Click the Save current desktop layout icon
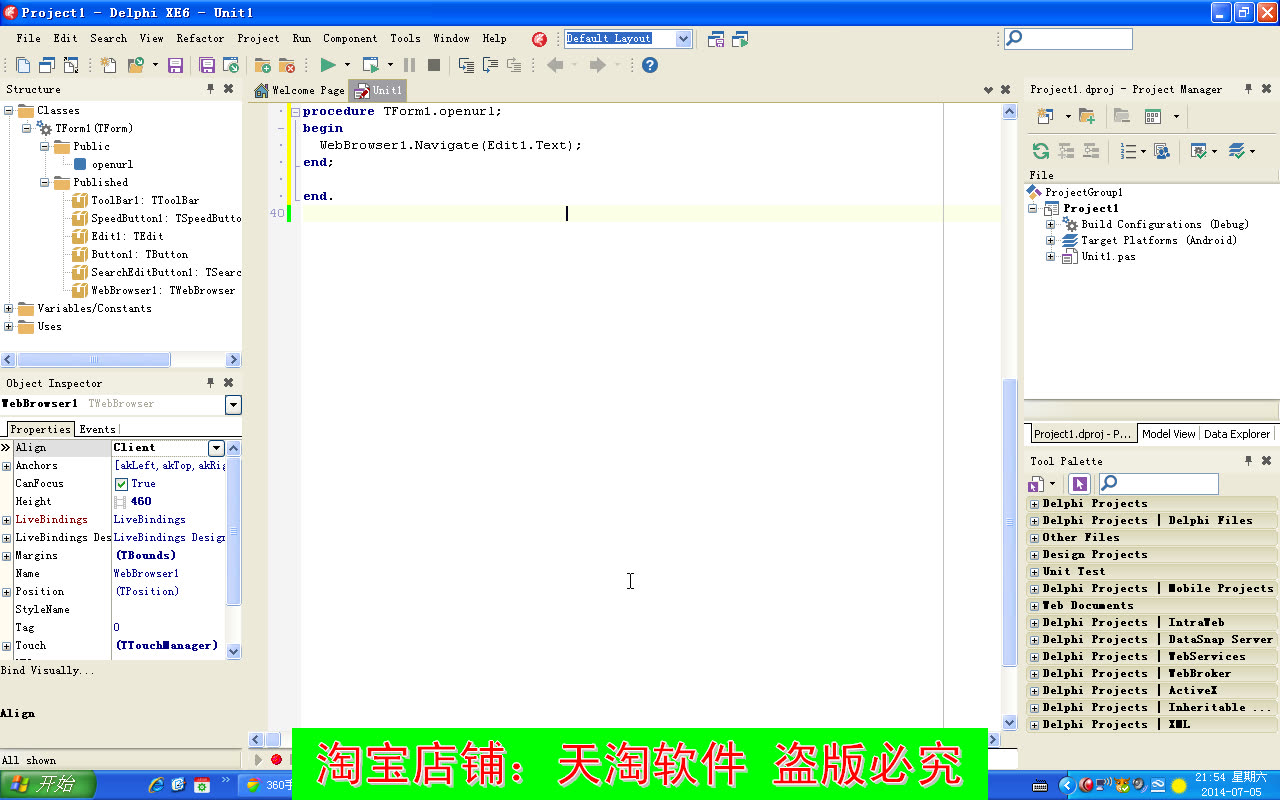This screenshot has width=1280, height=800. point(716,39)
